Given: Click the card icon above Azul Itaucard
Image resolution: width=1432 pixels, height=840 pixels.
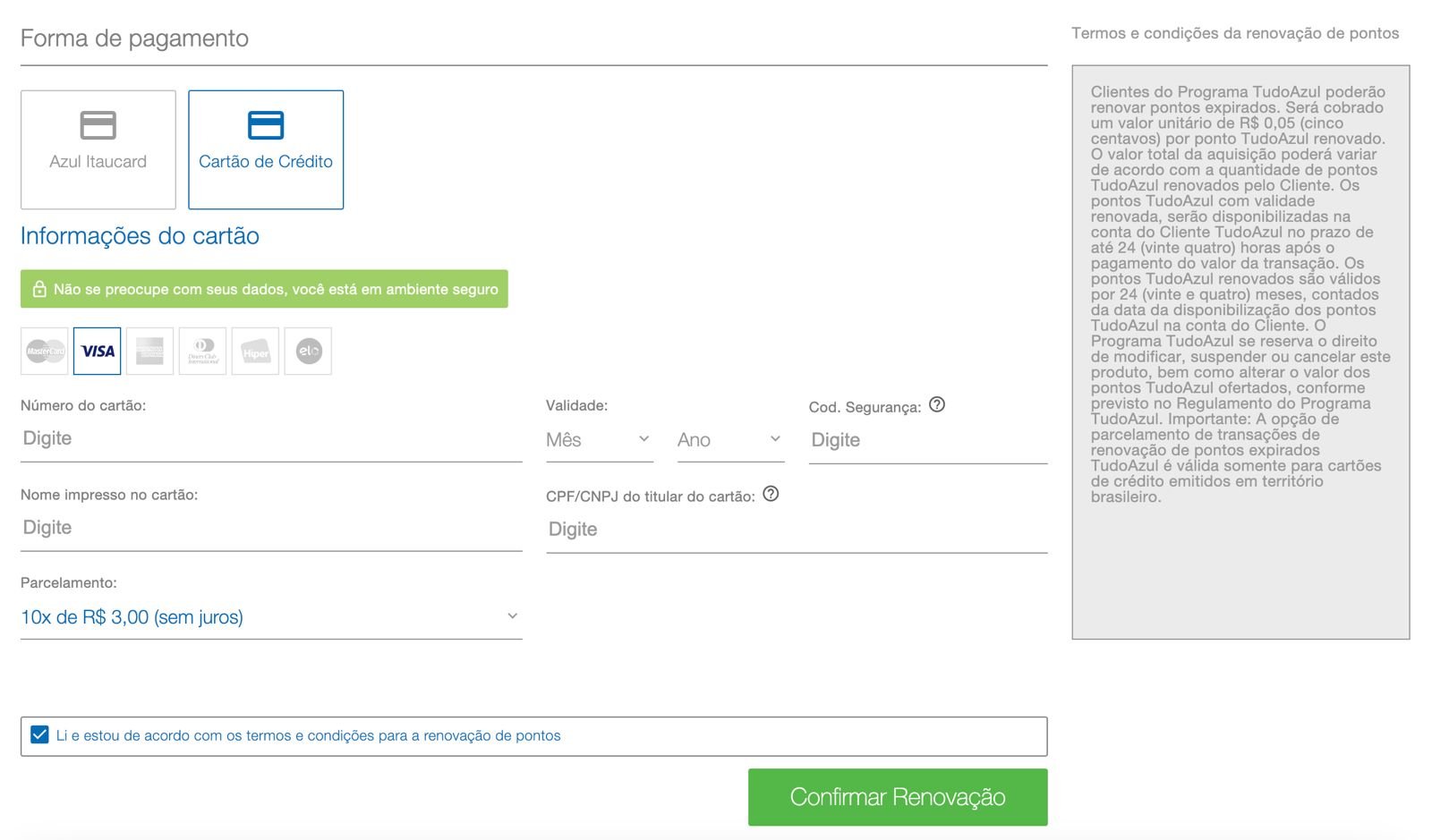Looking at the screenshot, I should coord(98,125).
